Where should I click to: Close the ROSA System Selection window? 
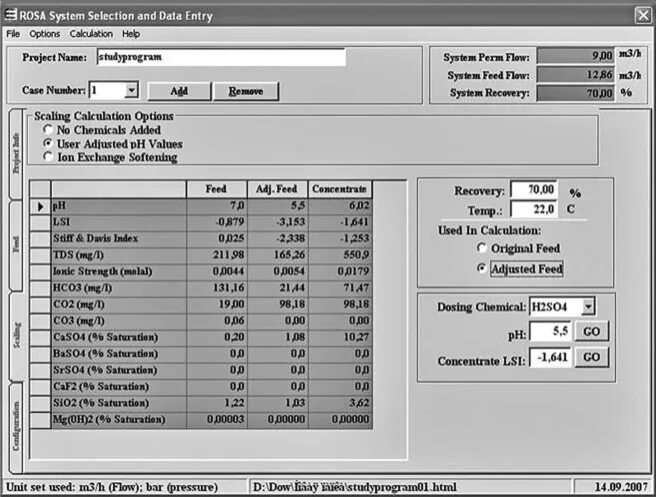point(643,15)
